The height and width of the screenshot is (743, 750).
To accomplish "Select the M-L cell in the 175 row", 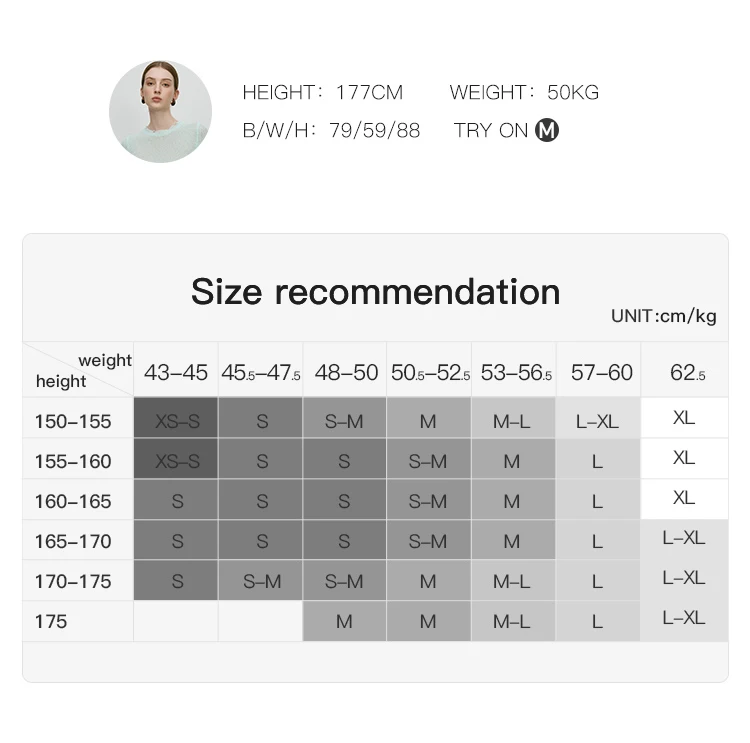I will [513, 621].
